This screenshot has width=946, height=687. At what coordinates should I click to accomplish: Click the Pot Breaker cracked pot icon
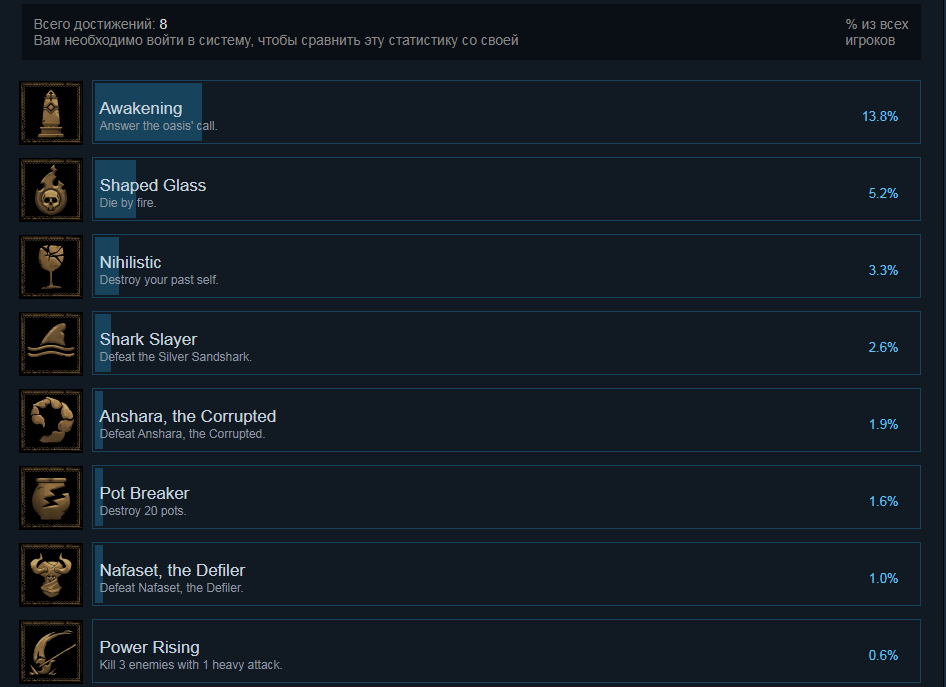point(51,498)
